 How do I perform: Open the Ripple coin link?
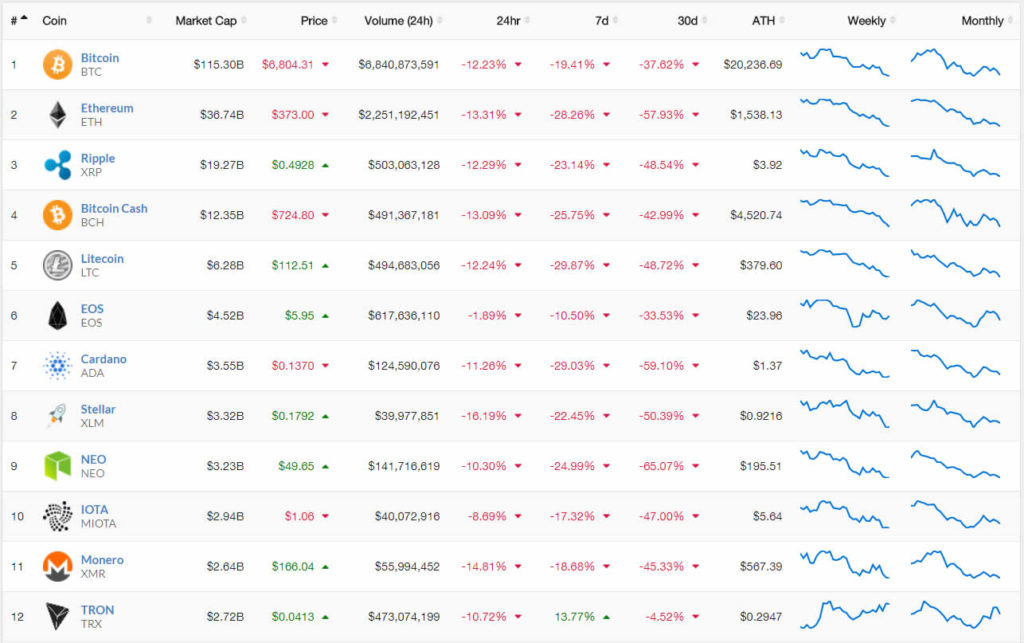98,159
